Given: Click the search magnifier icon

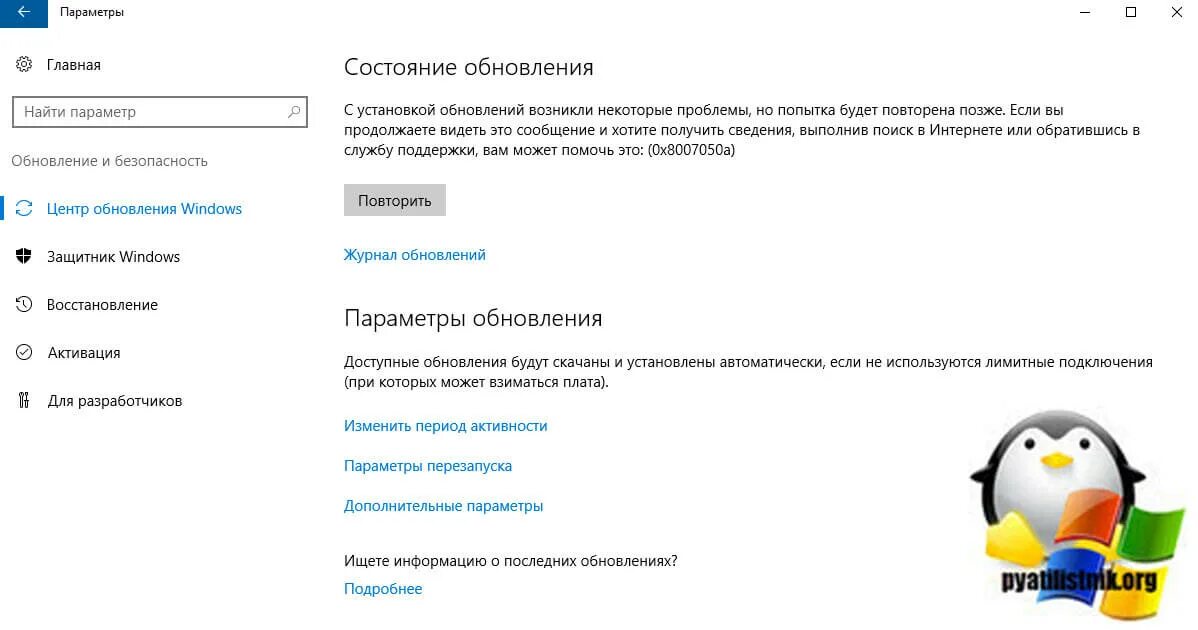Looking at the screenshot, I should (294, 111).
